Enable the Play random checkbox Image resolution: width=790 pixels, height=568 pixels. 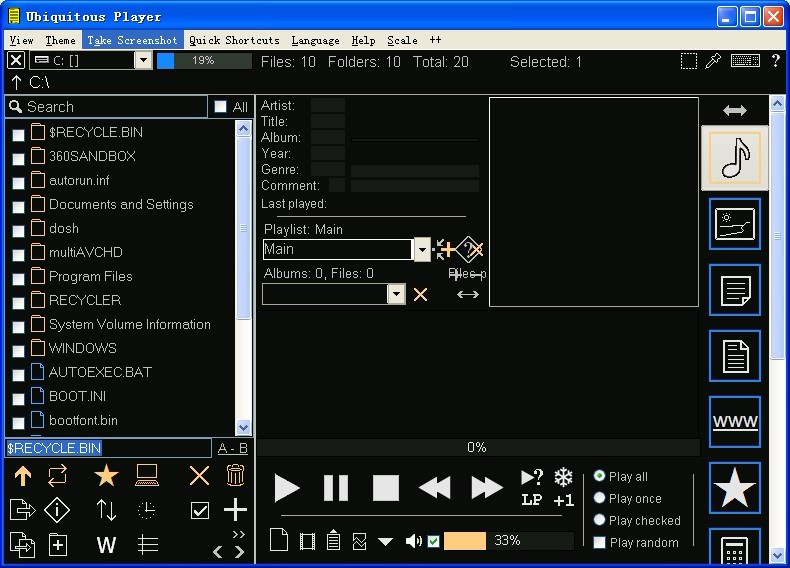pos(600,542)
